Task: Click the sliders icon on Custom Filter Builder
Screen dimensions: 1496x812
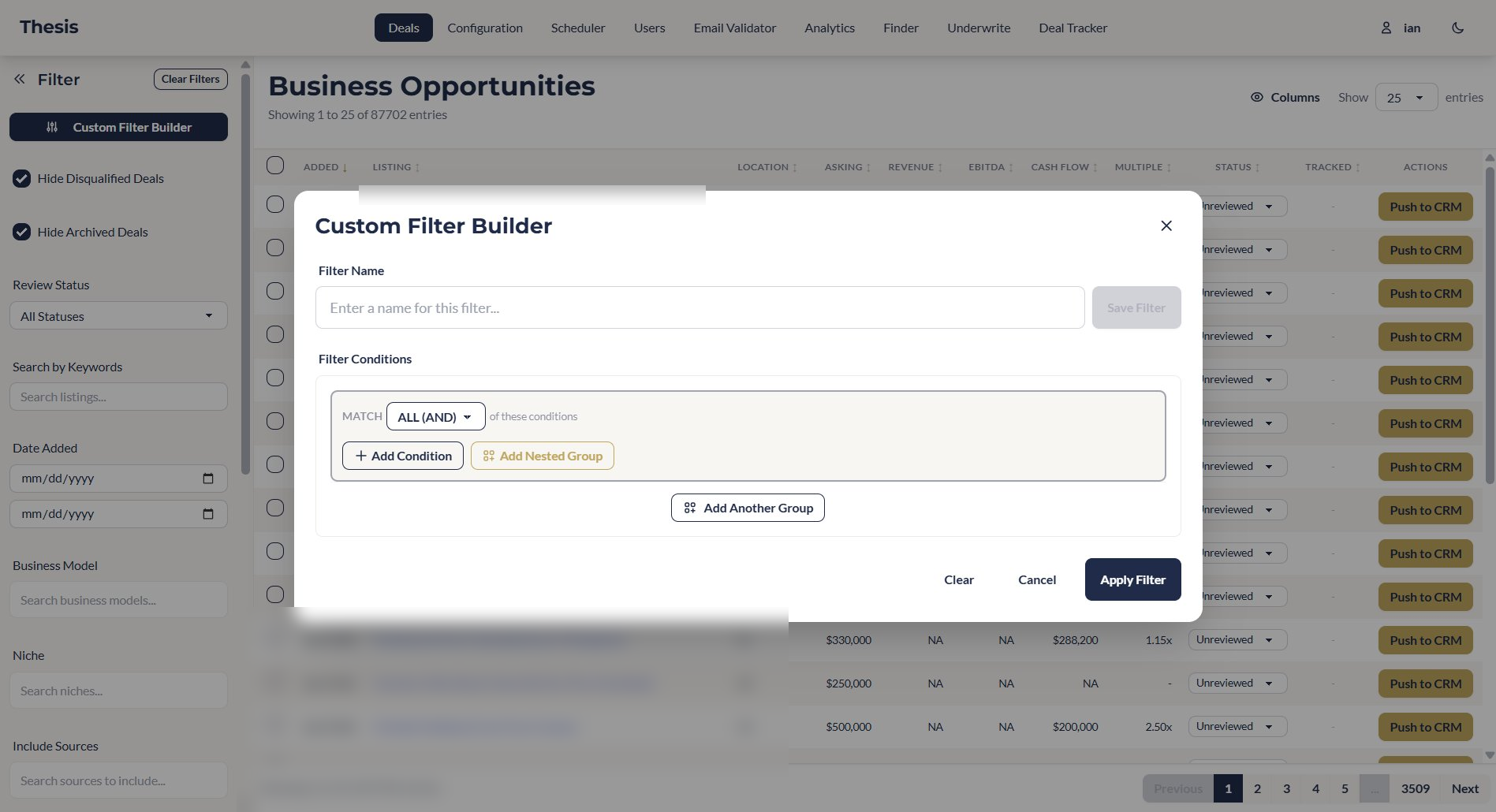Action: (x=52, y=127)
